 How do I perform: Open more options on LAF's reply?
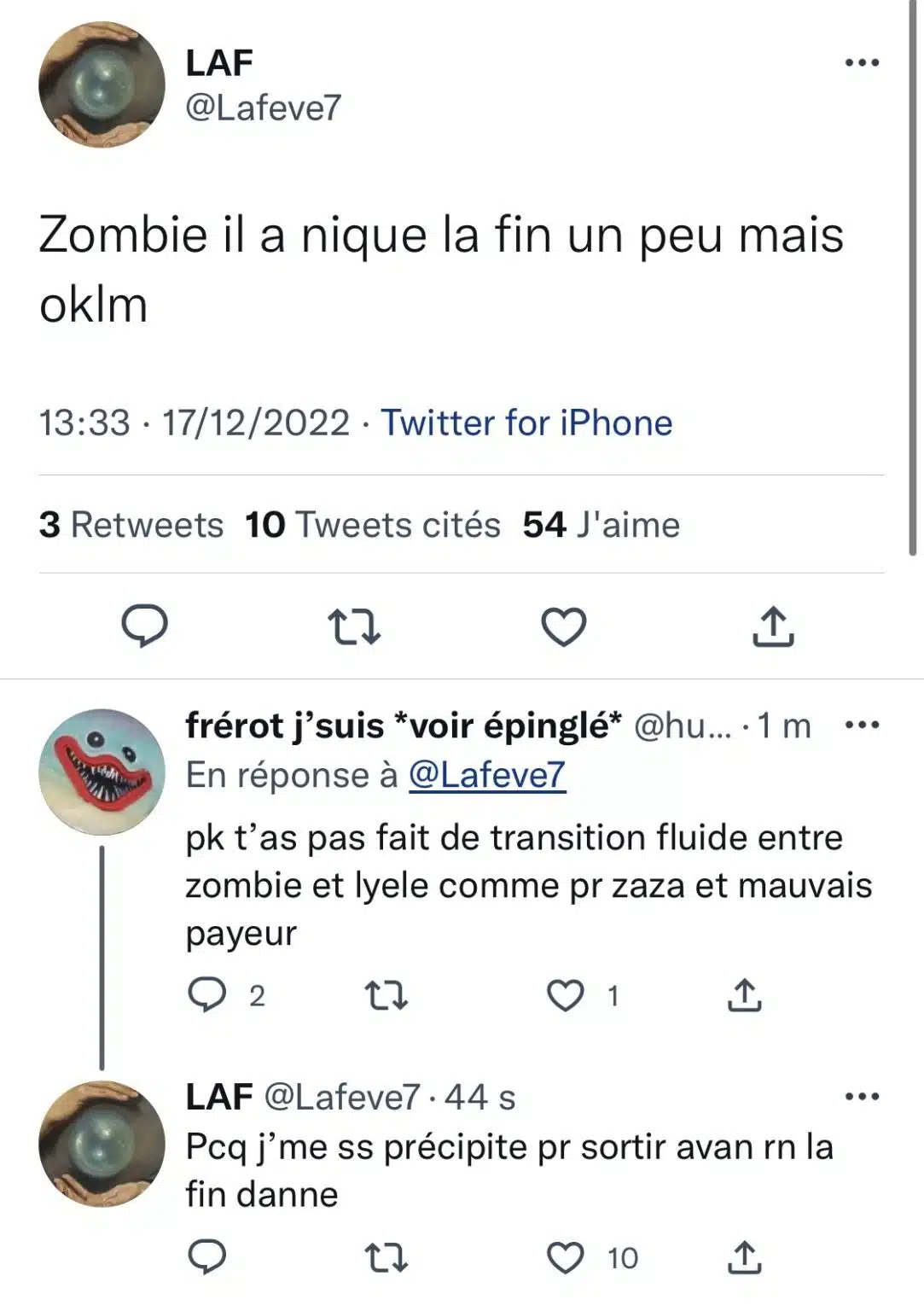click(x=862, y=1097)
